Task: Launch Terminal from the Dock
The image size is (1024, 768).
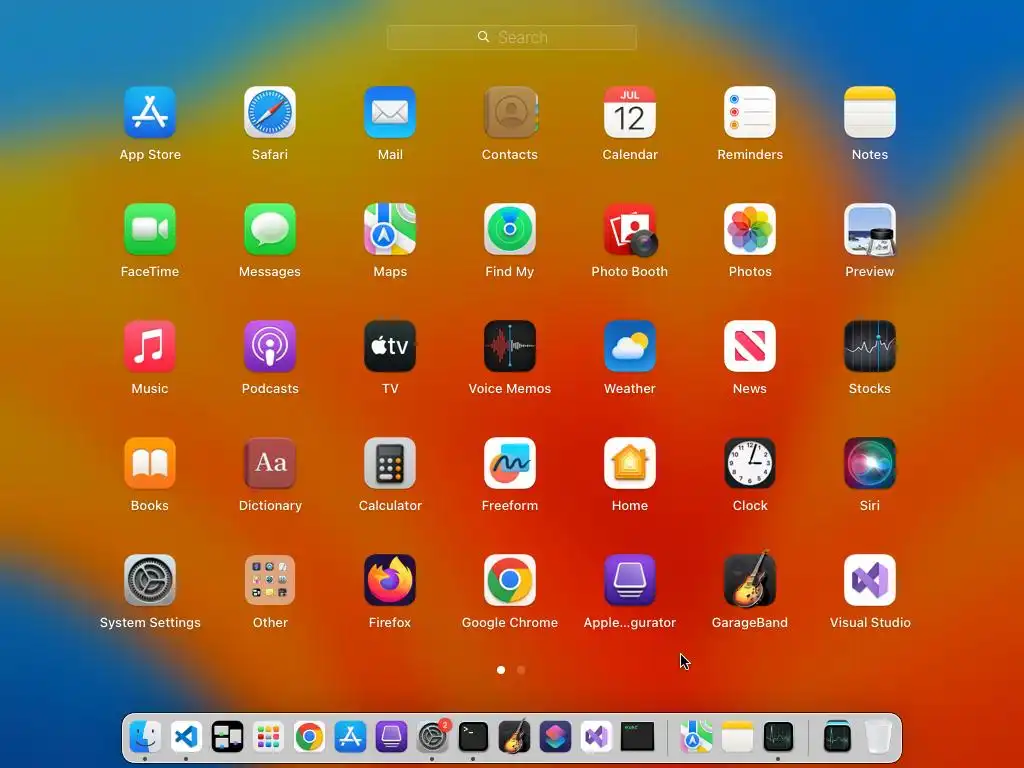Action: pos(473,737)
